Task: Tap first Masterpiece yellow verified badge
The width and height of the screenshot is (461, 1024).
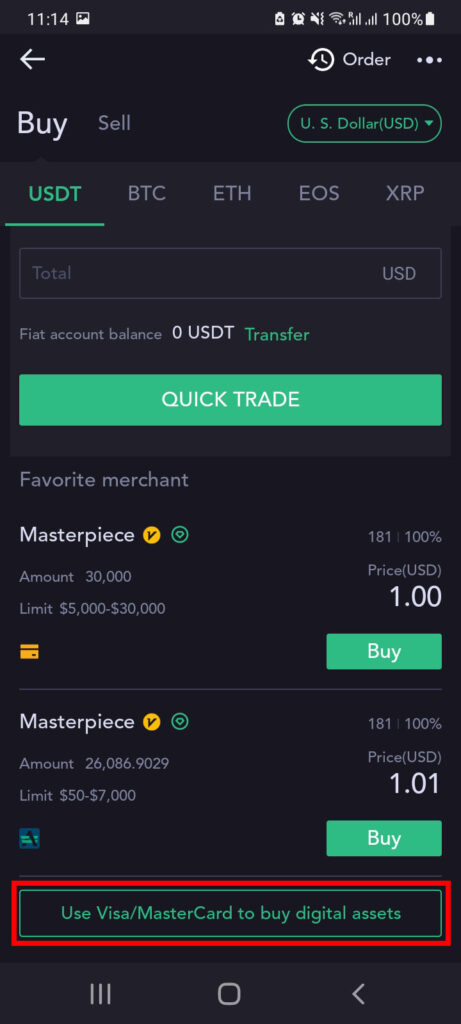Action: 152,536
